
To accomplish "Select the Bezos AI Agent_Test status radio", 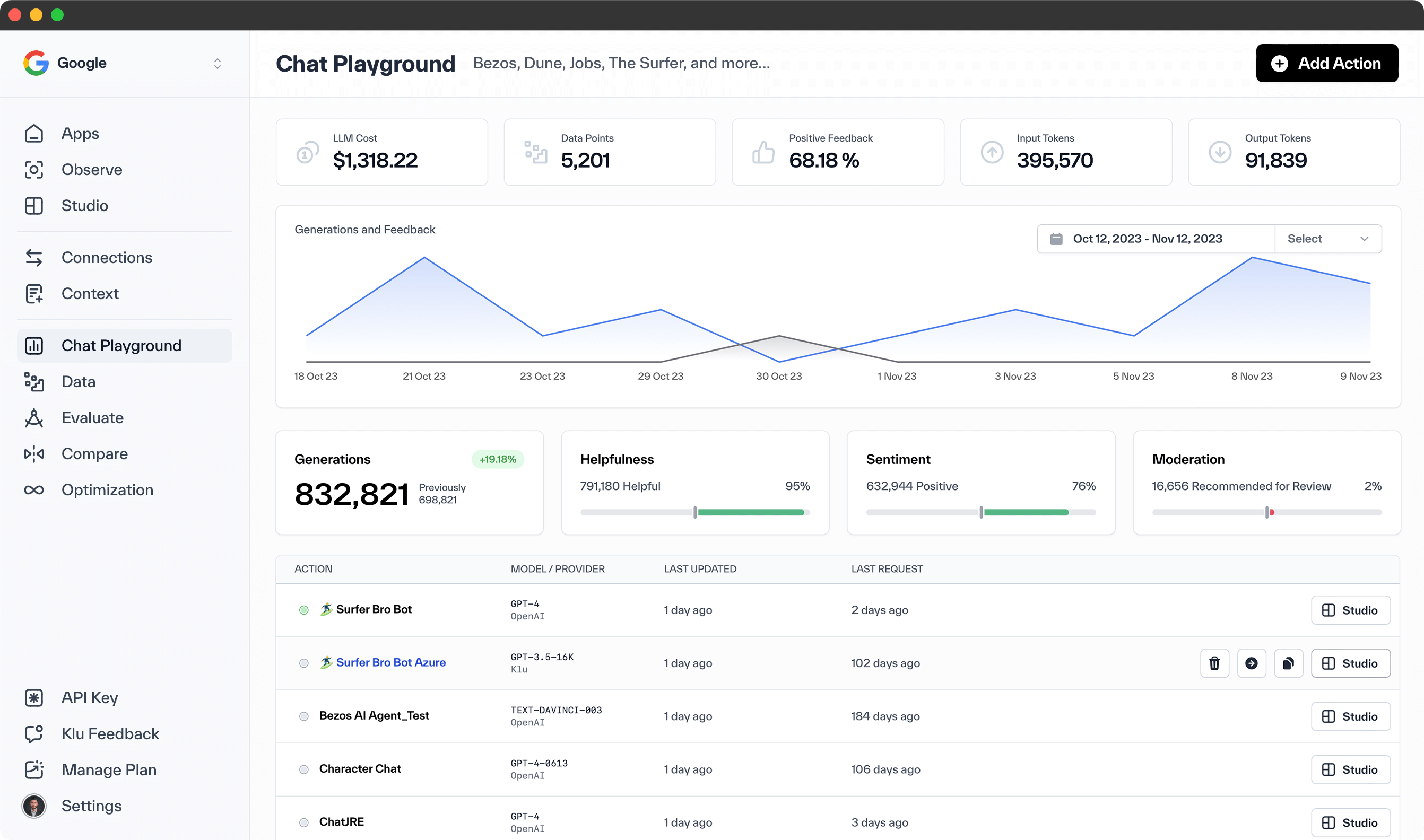I will tap(304, 716).
